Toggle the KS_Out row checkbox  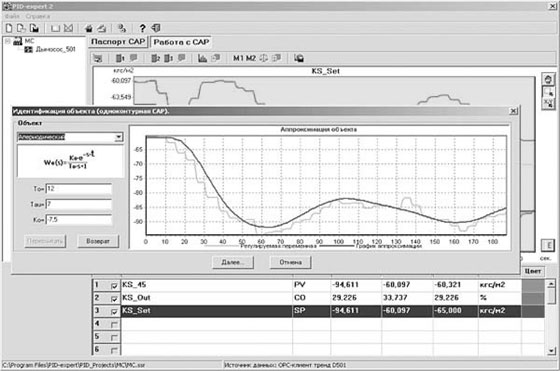[114, 299]
